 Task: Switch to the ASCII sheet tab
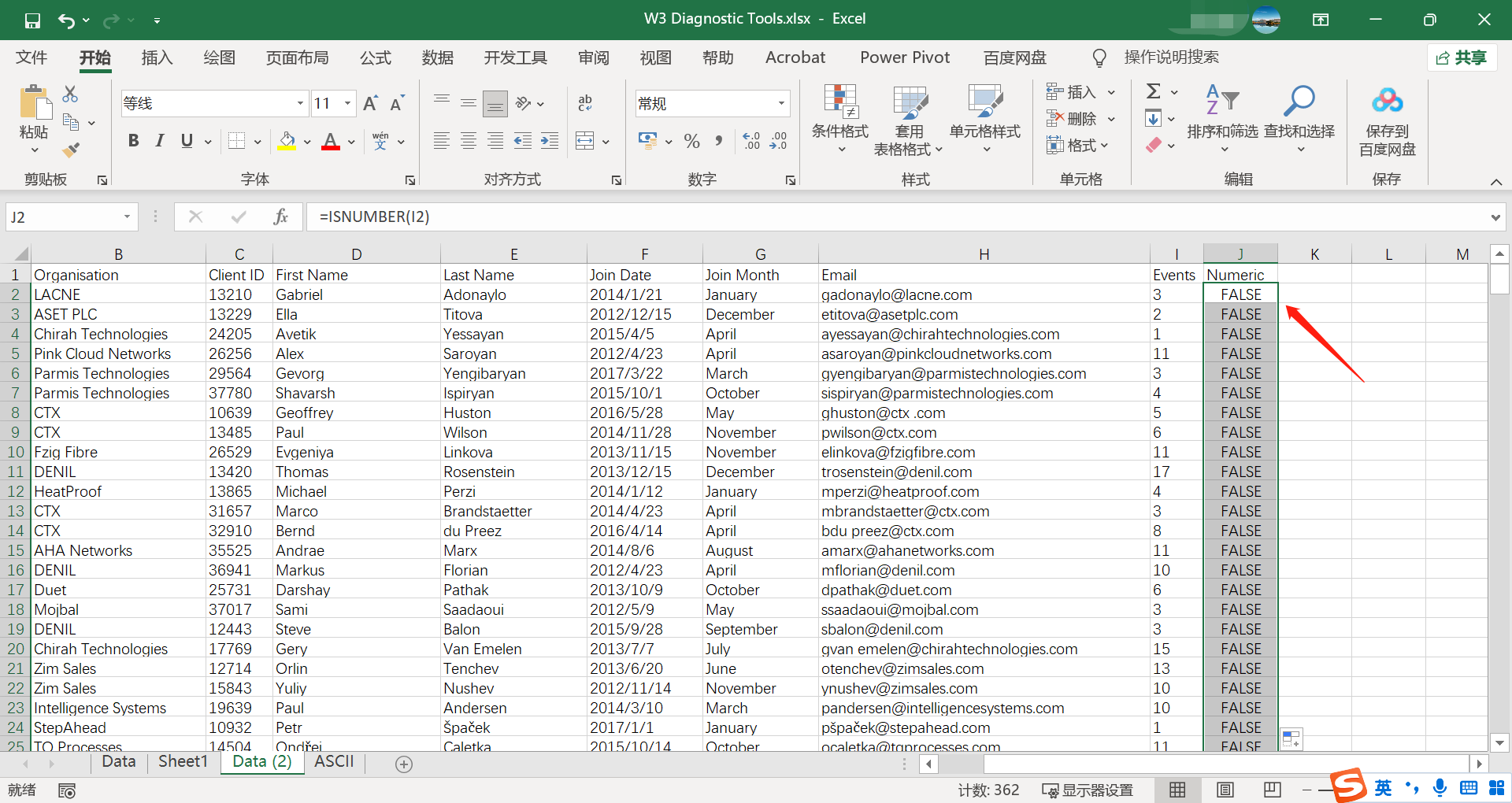(x=334, y=761)
